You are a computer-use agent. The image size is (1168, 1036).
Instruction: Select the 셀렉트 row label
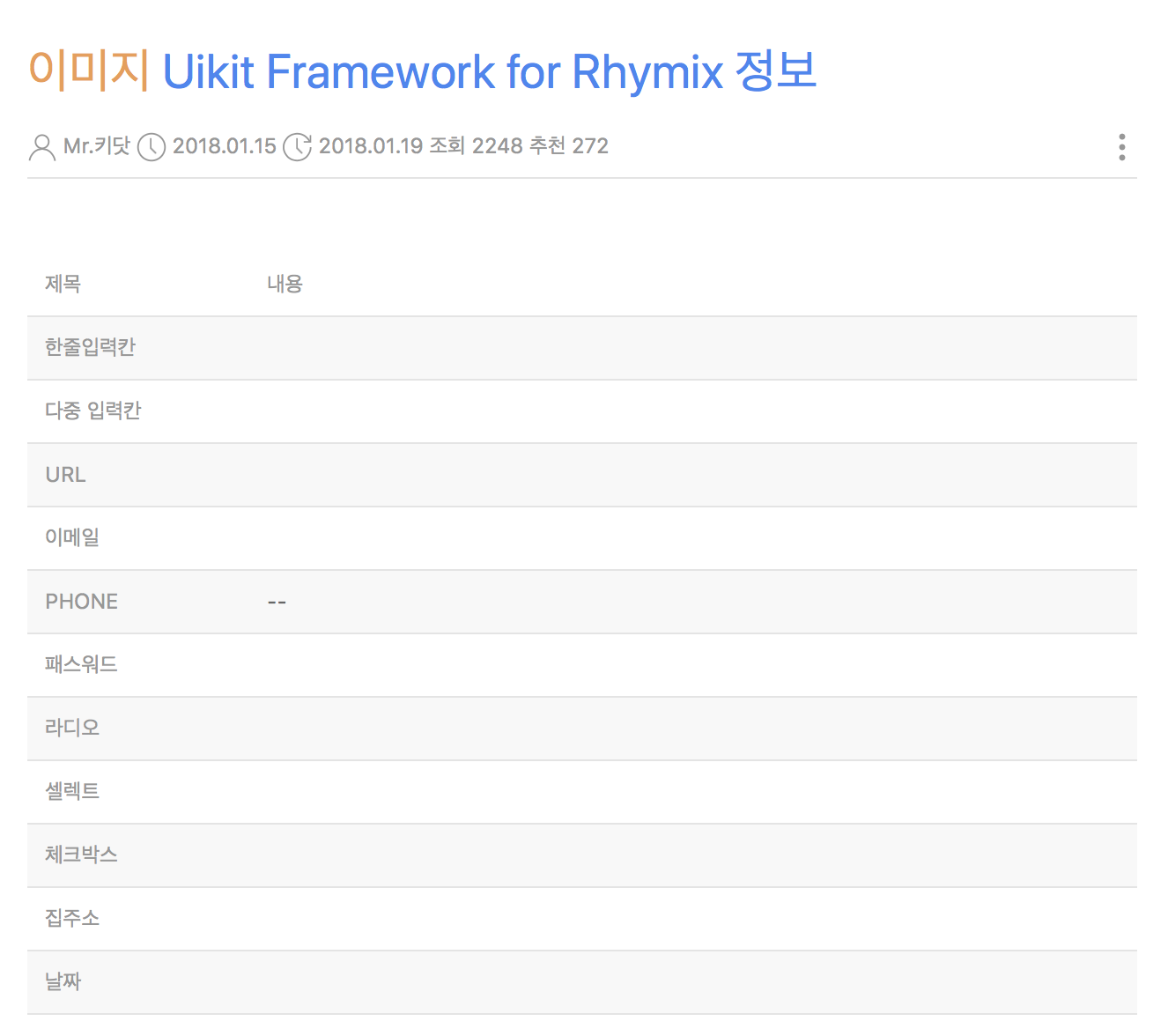72,791
